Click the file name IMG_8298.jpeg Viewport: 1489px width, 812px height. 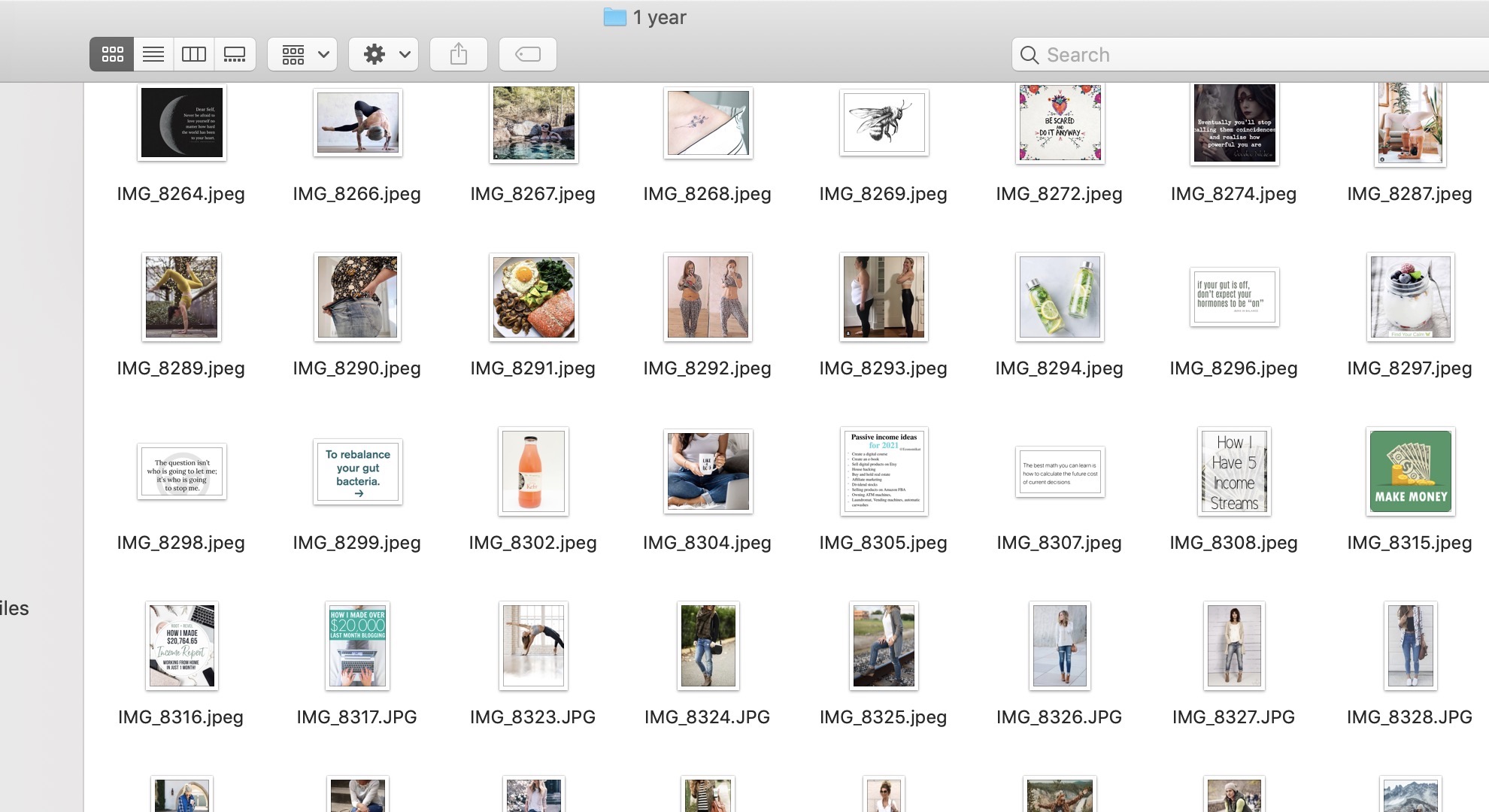pyautogui.click(x=180, y=543)
